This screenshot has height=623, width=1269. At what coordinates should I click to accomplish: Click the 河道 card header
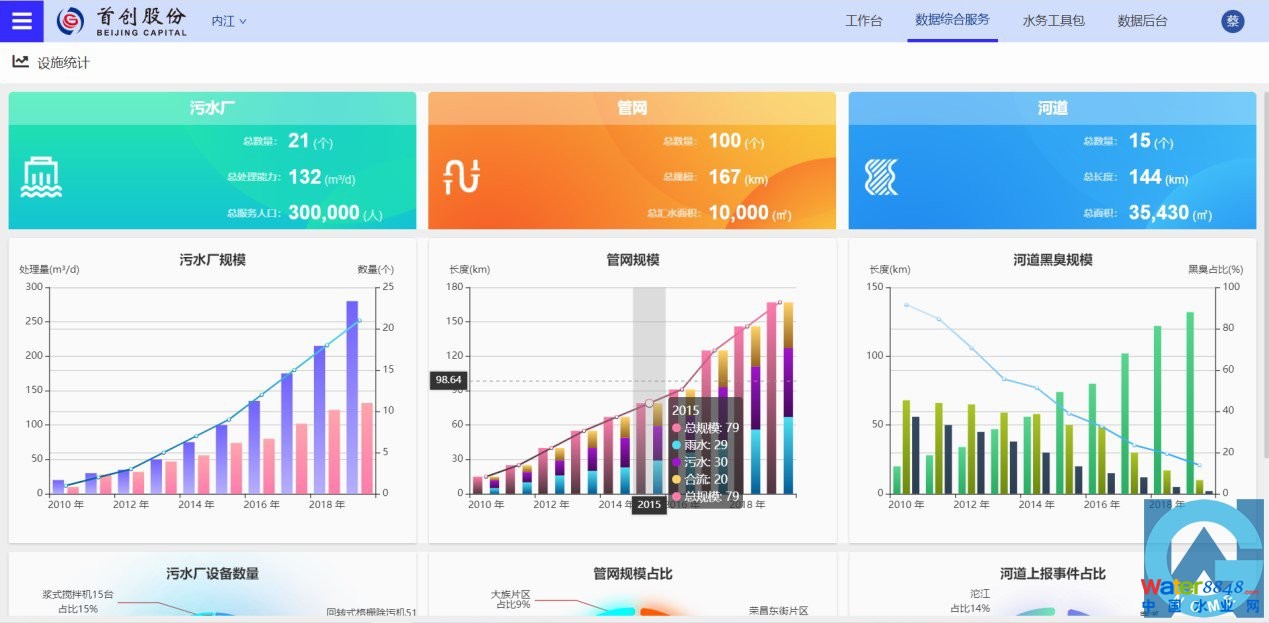[1052, 108]
